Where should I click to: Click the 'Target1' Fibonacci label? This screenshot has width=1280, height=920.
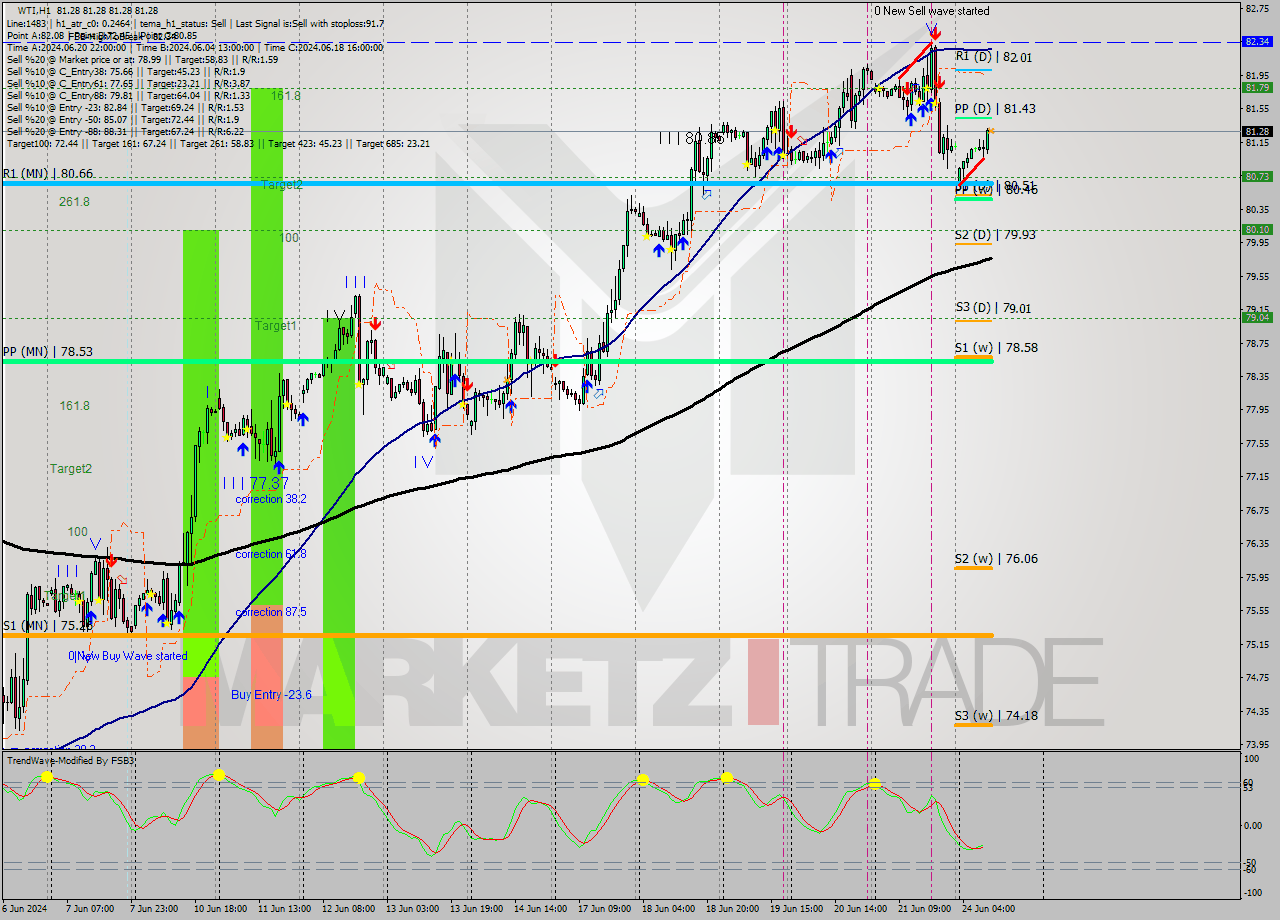[x=275, y=326]
